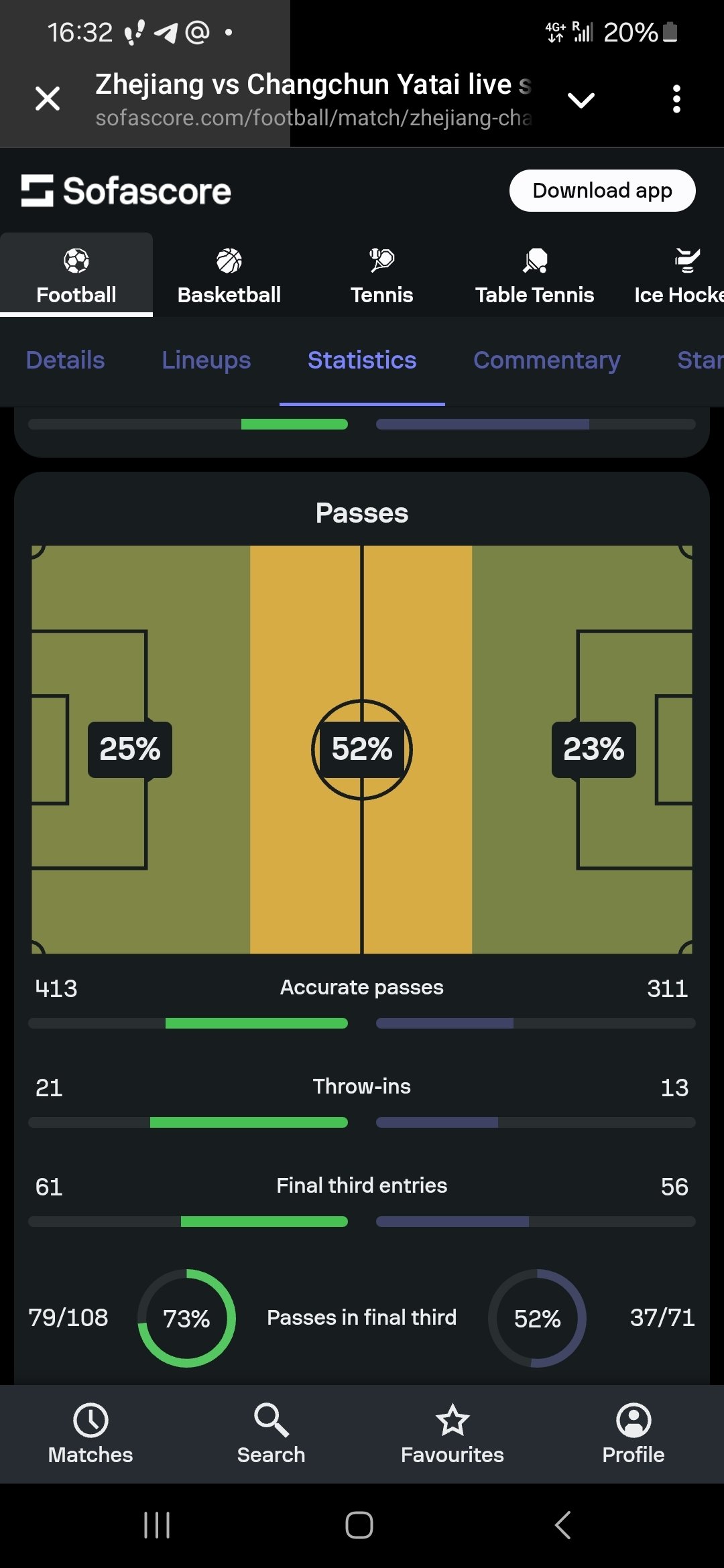The height and width of the screenshot is (1568, 724).
Task: Tap the Accurate passes green bar
Action: point(256,1023)
